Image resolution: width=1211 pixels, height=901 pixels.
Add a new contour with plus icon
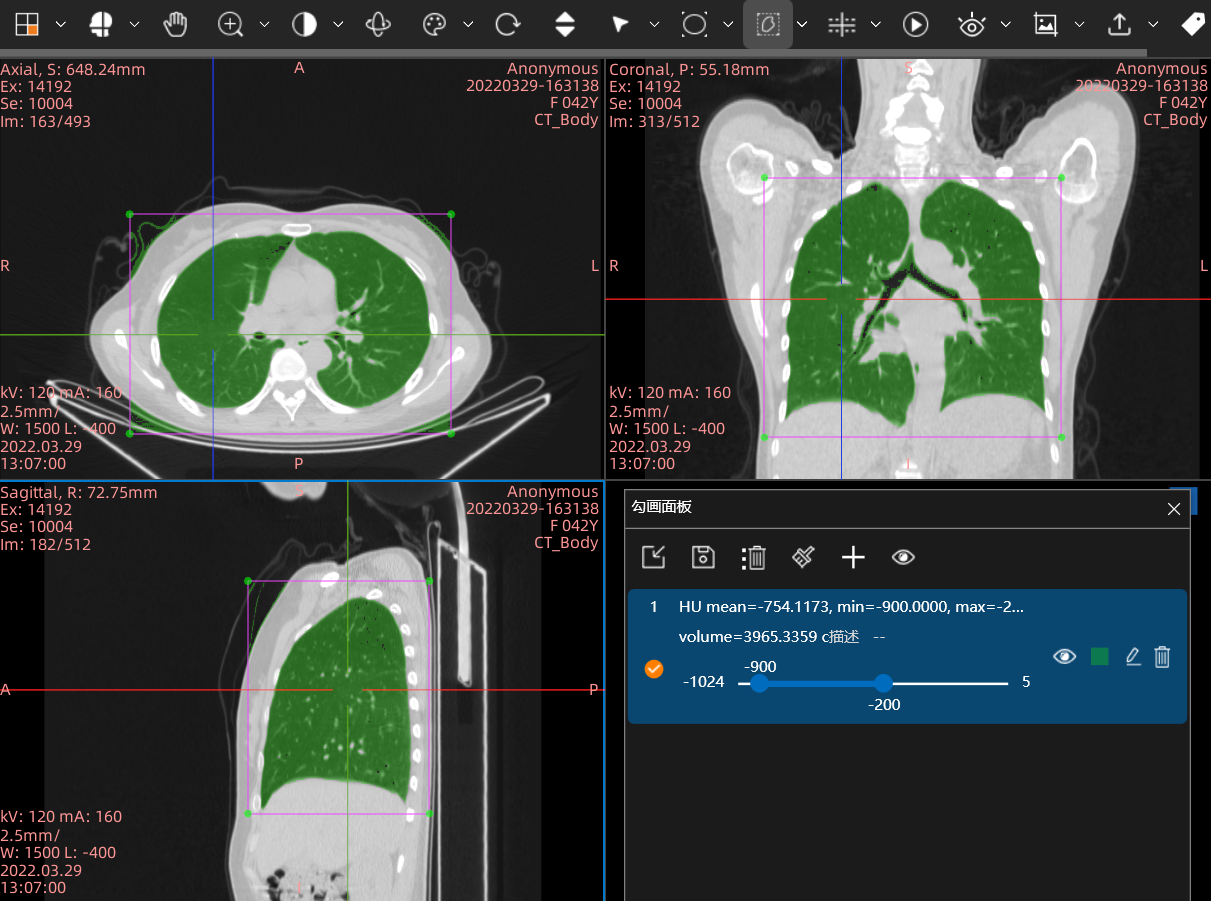tap(853, 557)
